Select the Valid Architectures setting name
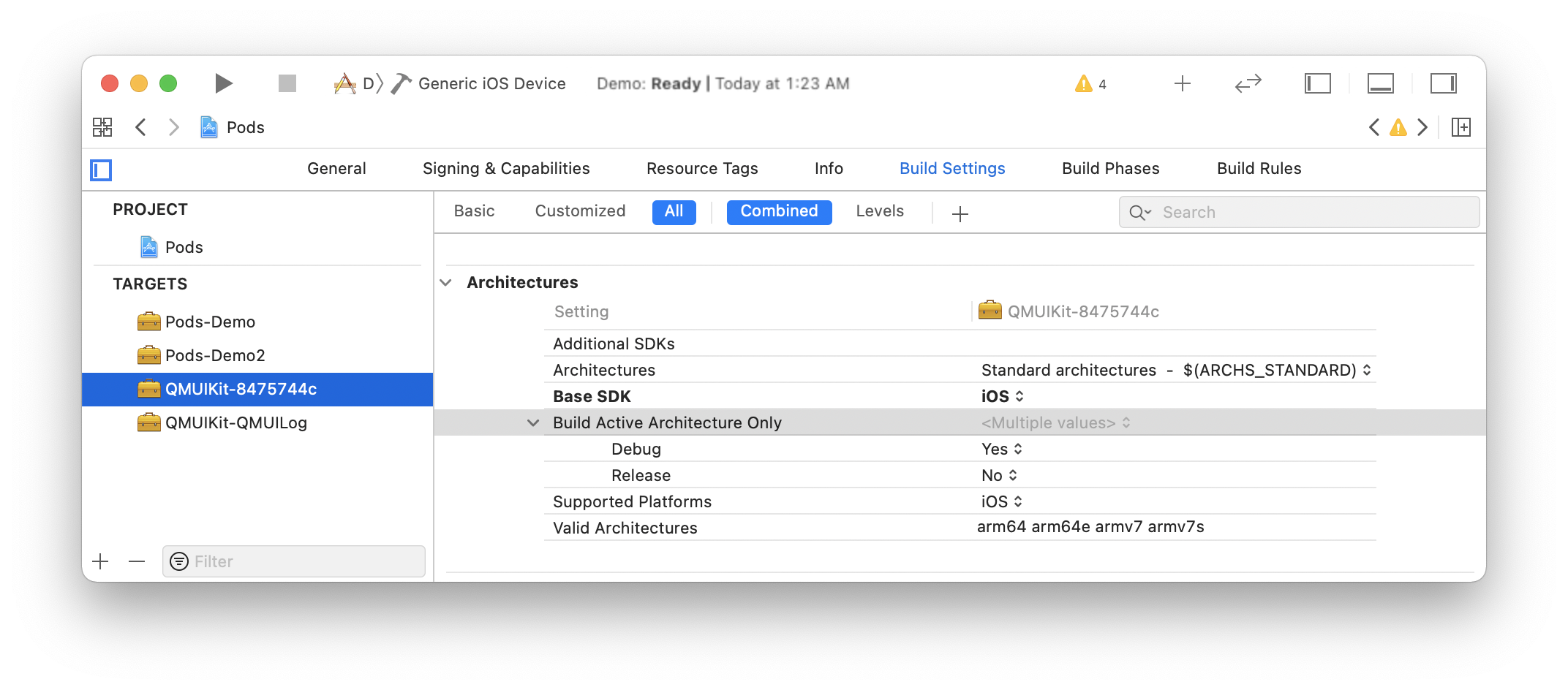Viewport: 1568px width, 690px height. 625,528
